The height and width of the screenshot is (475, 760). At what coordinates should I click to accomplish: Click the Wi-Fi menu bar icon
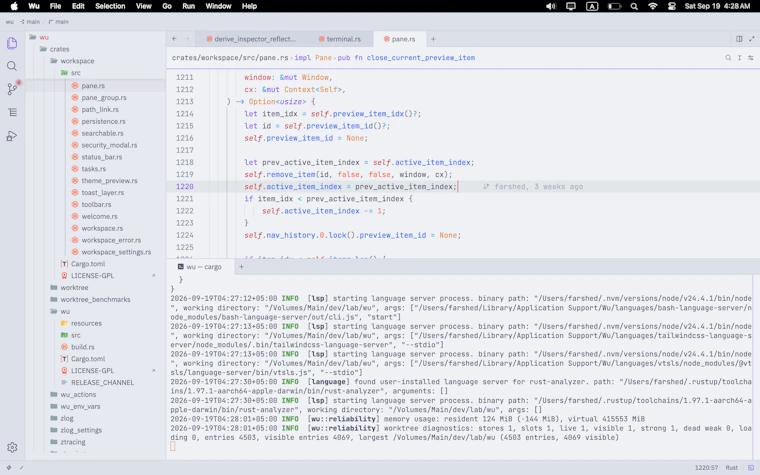point(653,6)
